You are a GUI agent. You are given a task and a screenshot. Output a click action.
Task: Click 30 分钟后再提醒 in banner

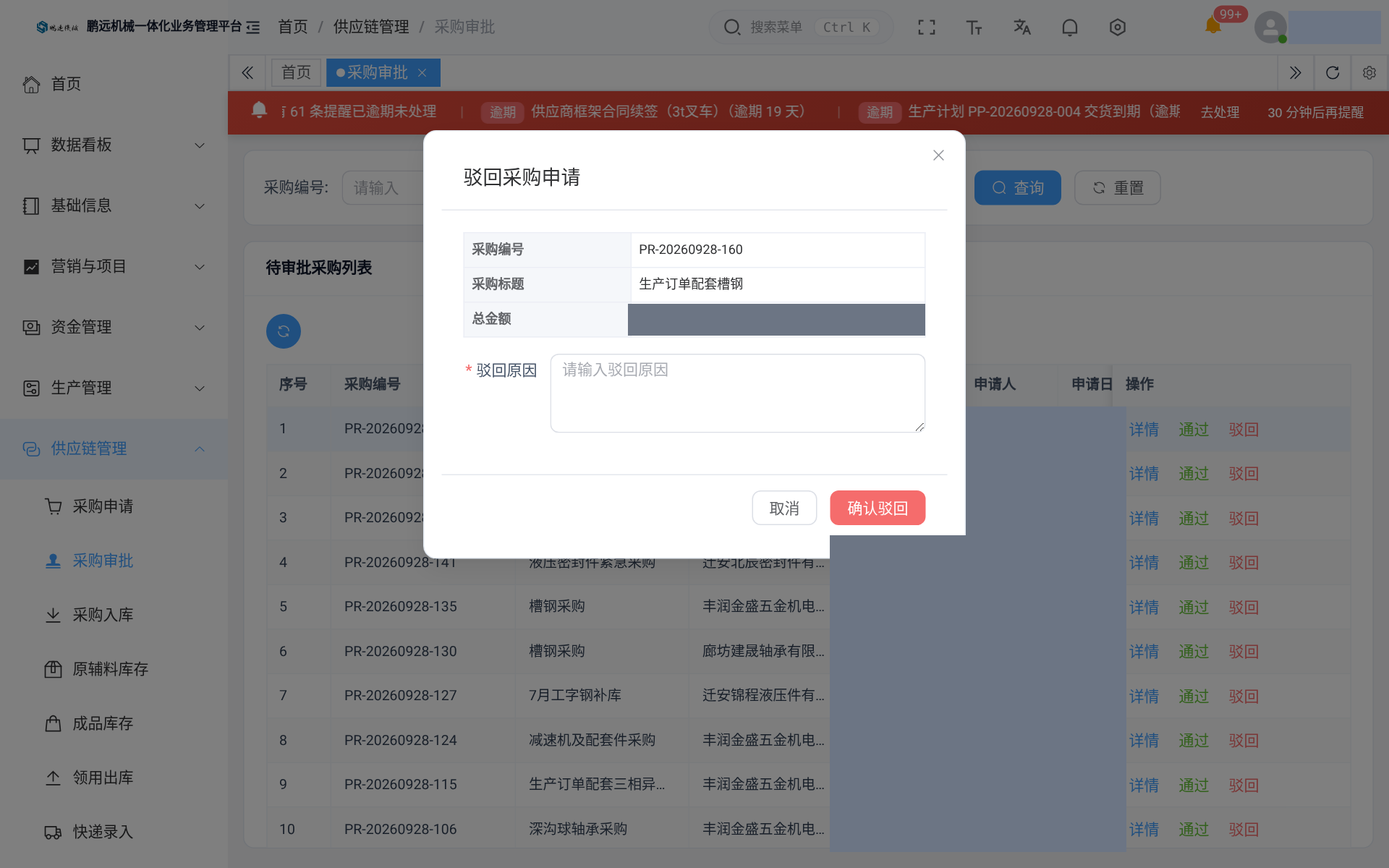coord(1315,112)
